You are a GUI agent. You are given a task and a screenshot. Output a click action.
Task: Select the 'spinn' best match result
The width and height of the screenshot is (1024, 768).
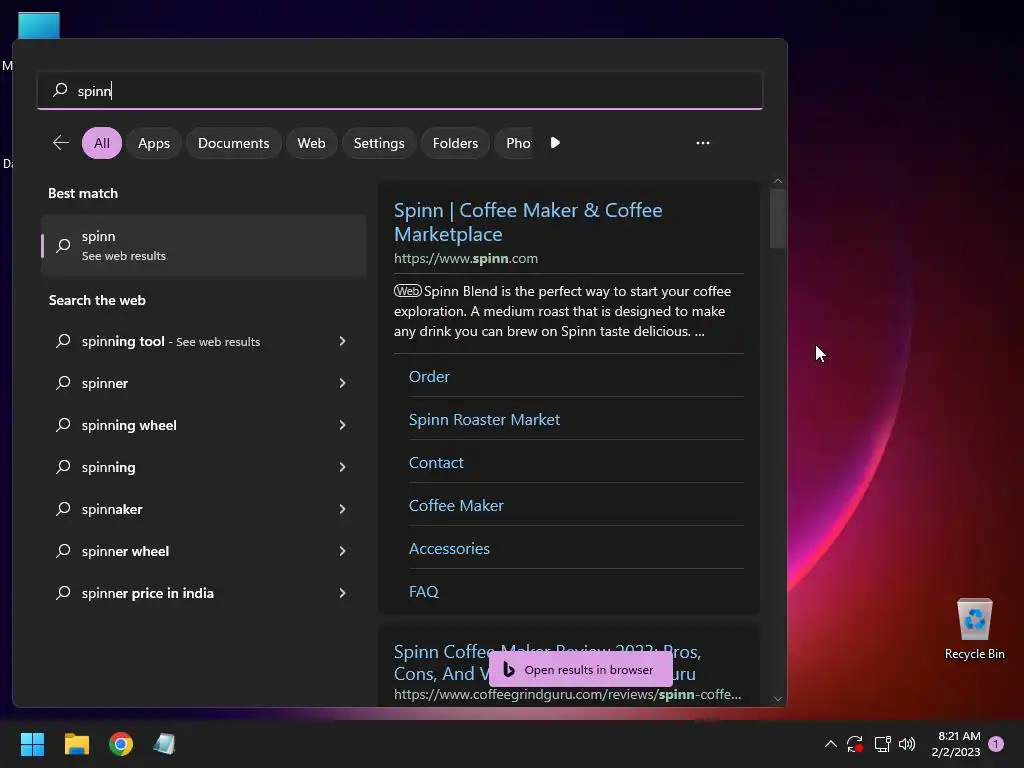coord(204,246)
